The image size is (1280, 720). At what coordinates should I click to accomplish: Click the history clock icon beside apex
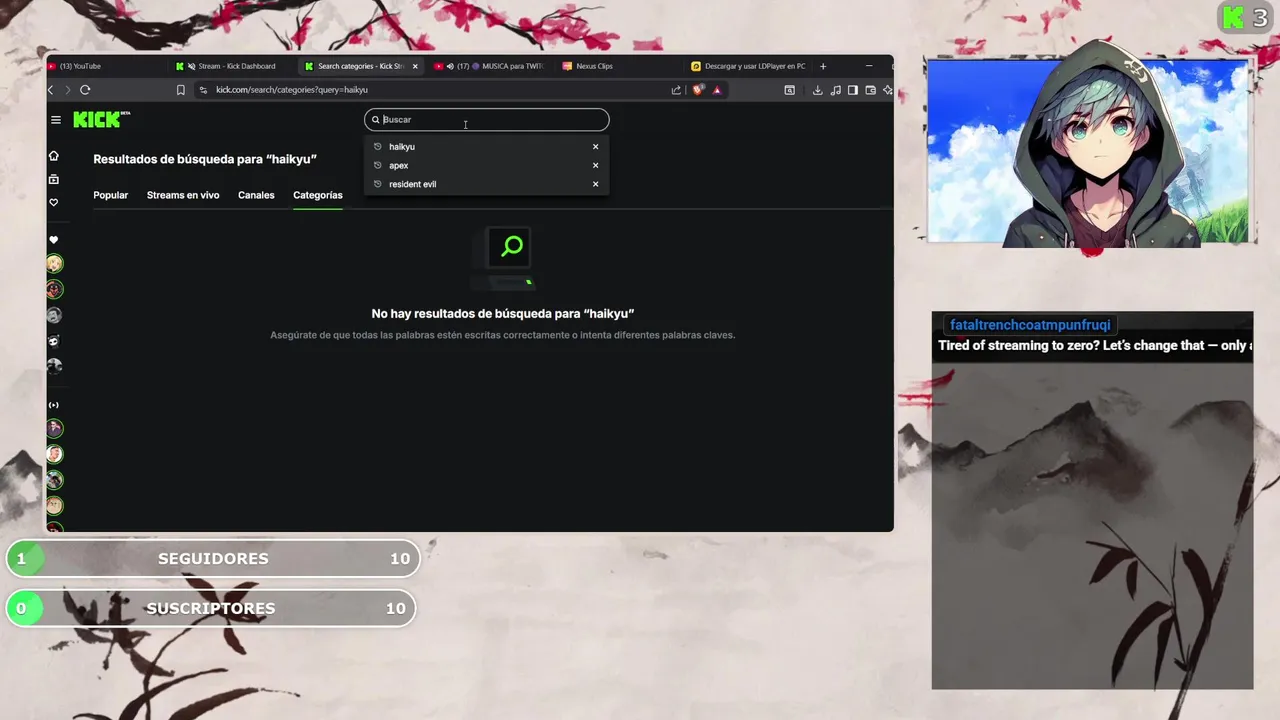378,165
